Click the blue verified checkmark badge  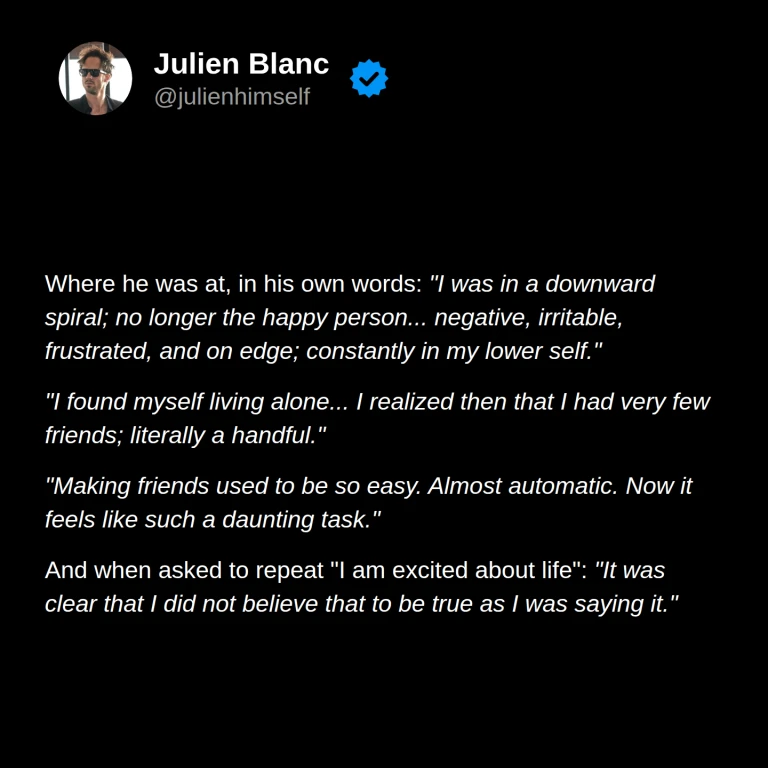[369, 78]
